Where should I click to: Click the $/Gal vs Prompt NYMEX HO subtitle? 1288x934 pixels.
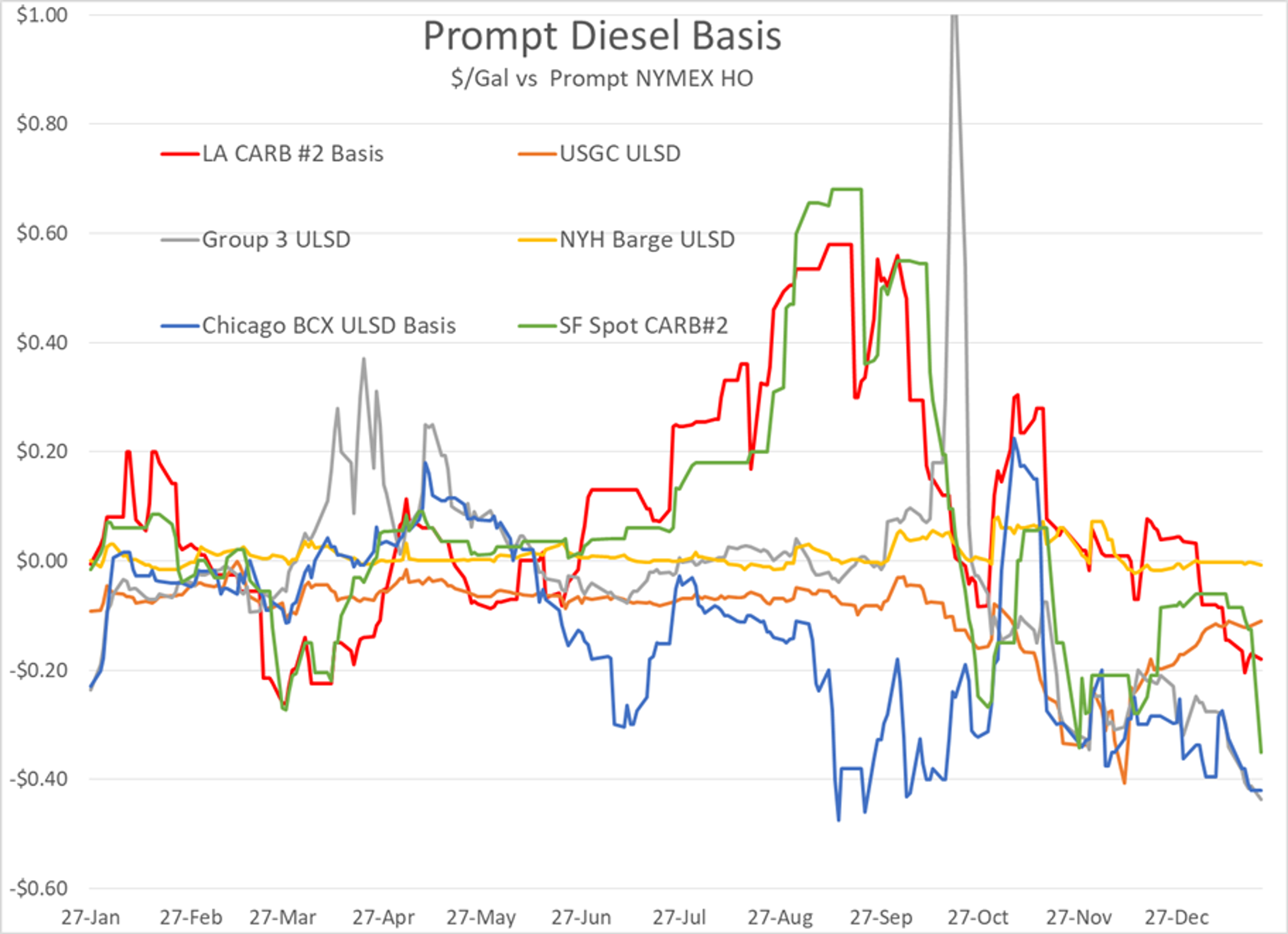click(x=602, y=78)
